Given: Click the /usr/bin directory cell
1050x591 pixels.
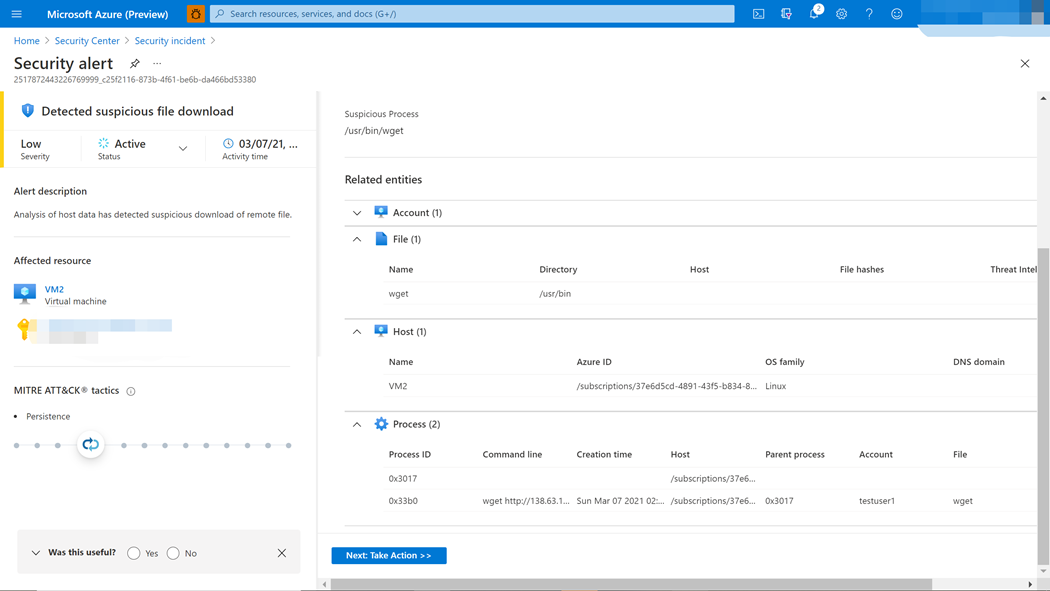Looking at the screenshot, I should 555,294.
